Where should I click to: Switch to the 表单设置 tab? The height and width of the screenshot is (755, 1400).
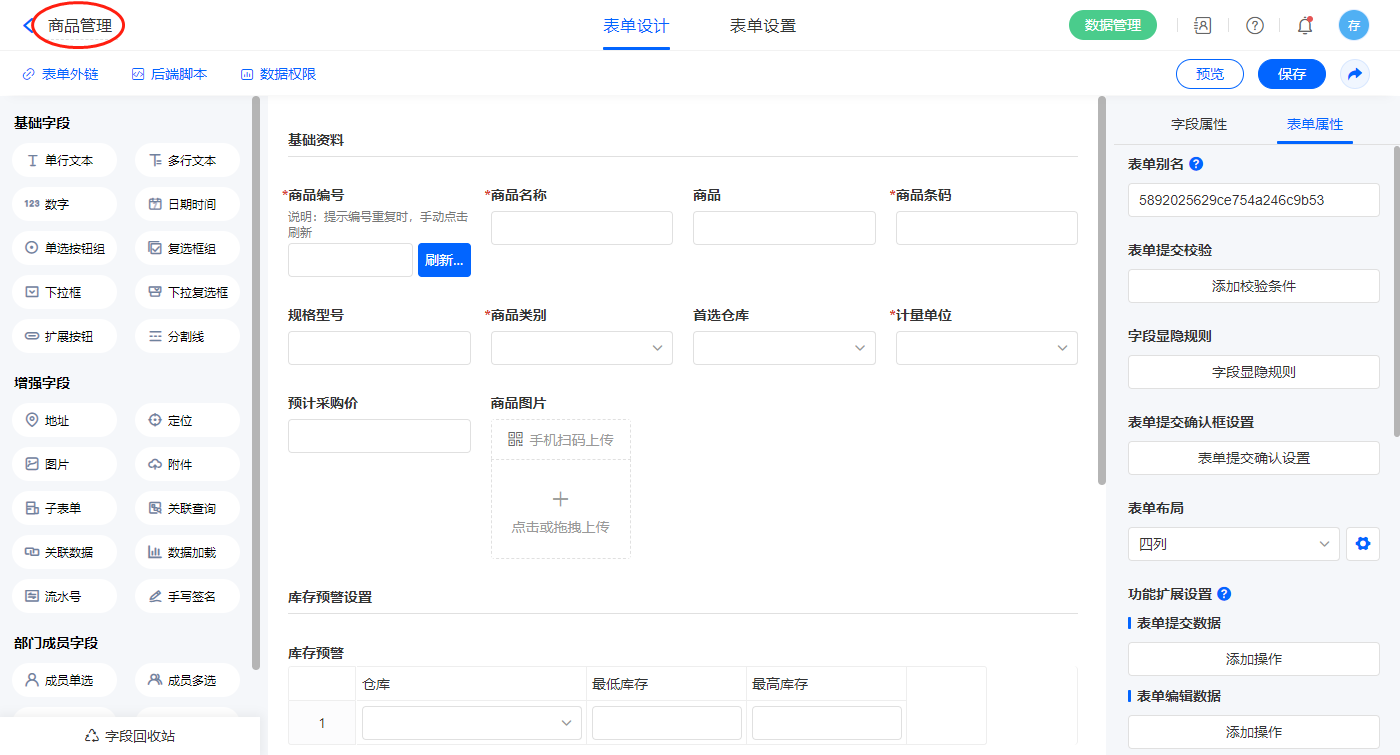tap(763, 26)
